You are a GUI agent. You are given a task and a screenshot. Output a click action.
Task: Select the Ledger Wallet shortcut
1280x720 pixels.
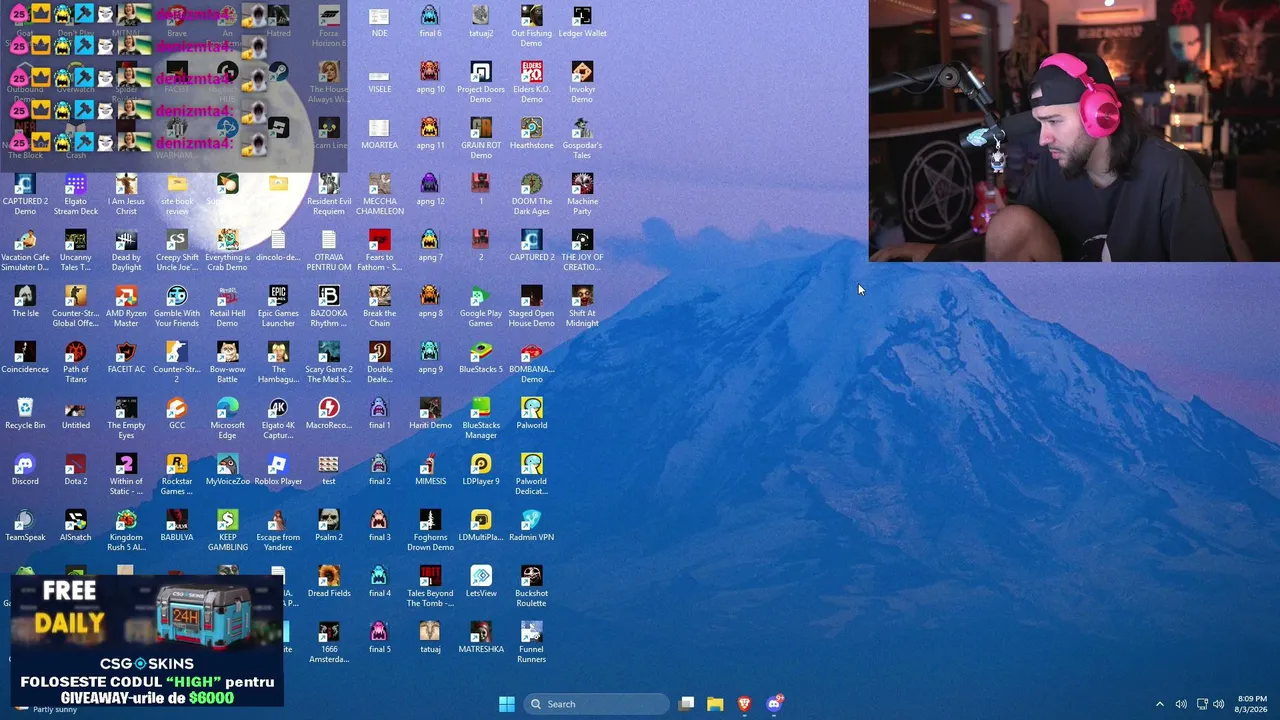click(x=582, y=22)
